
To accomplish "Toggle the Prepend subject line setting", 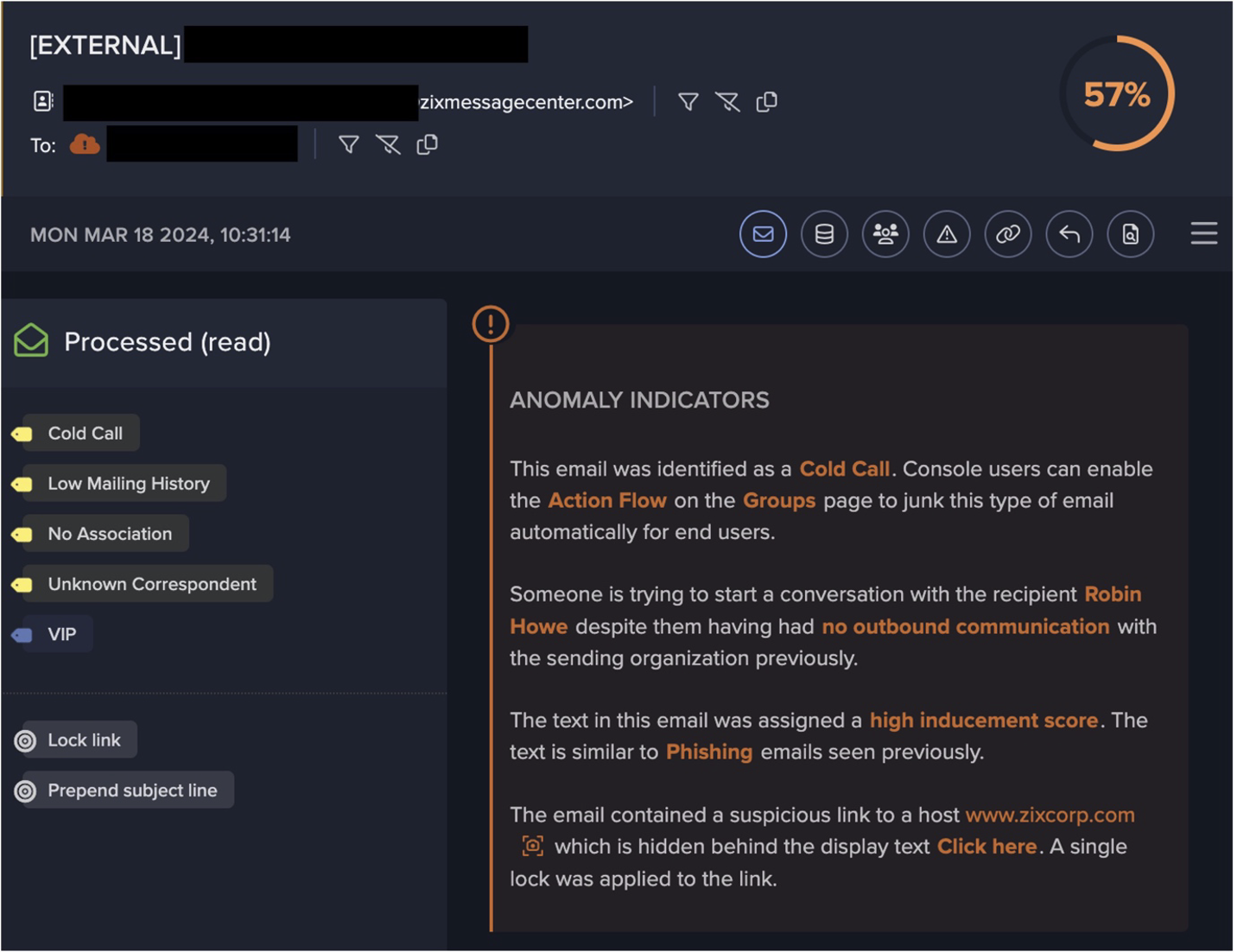I will [123, 789].
